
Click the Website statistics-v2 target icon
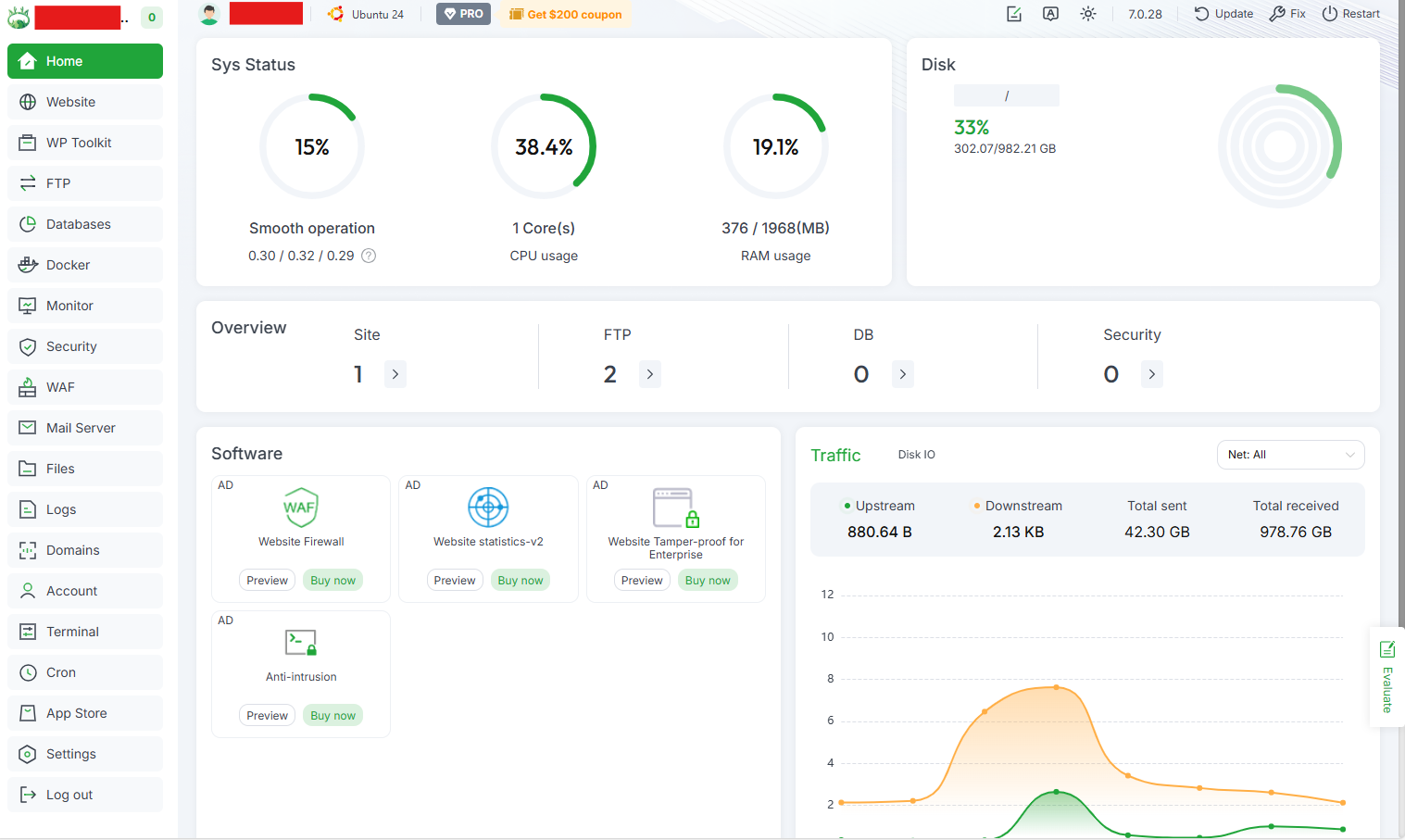pos(488,508)
